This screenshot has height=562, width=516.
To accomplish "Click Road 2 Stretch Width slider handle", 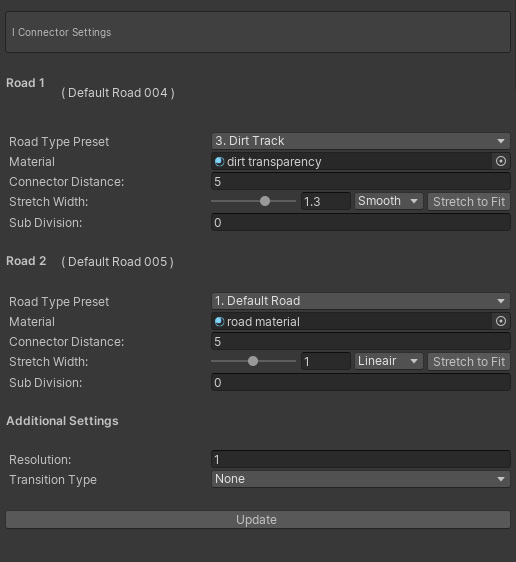I will point(253,361).
